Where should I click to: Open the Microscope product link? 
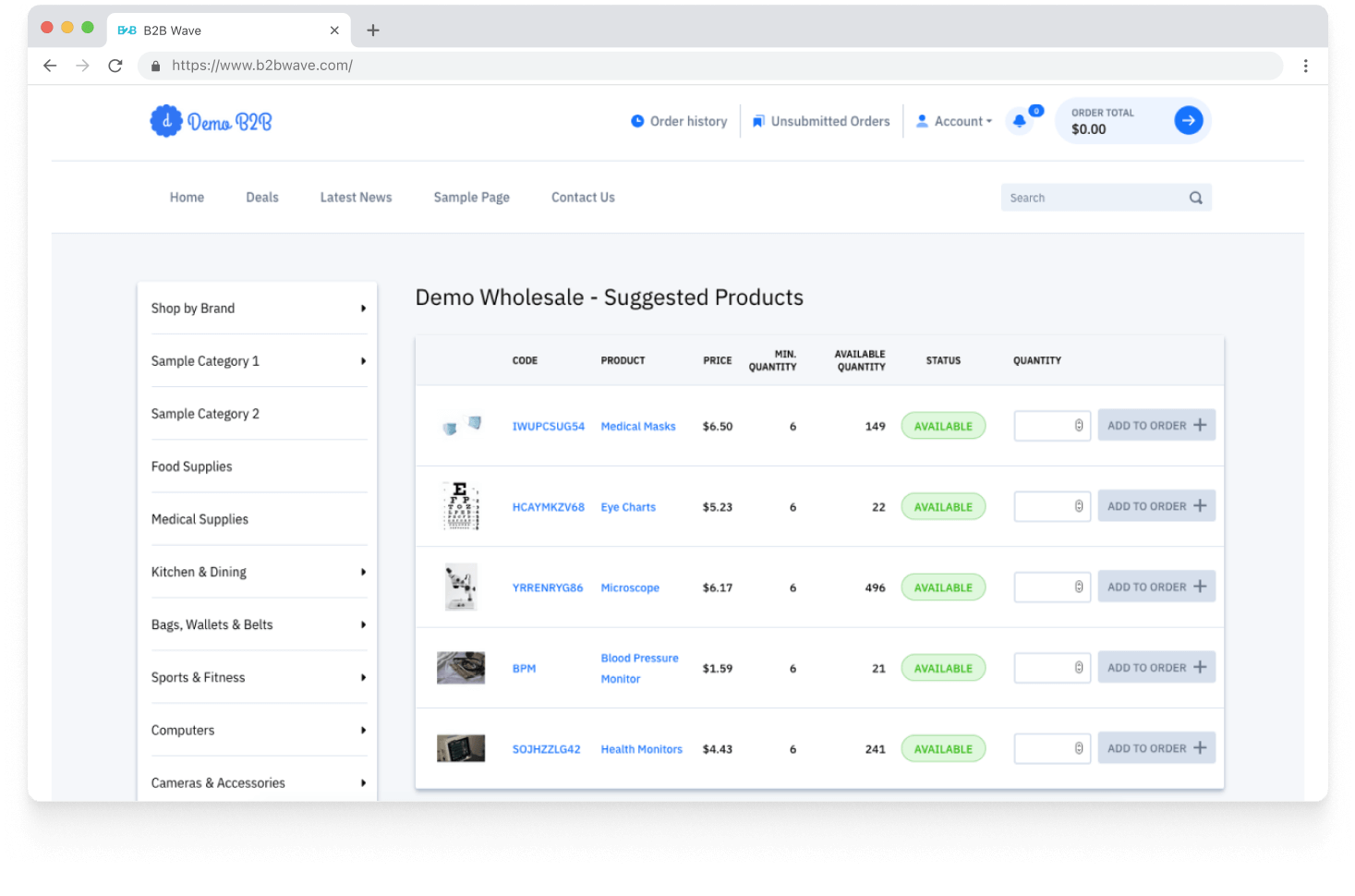pos(630,587)
